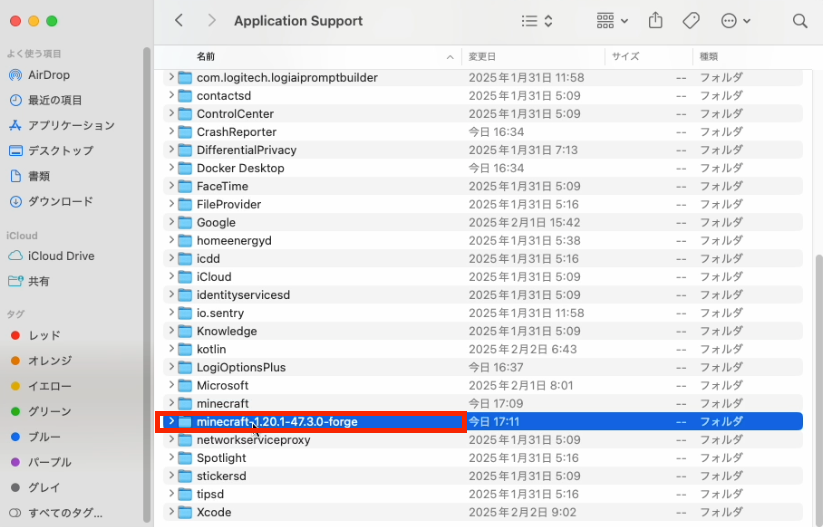Go back using the back arrow
Viewport: 823px width, 527px height.
click(179, 20)
